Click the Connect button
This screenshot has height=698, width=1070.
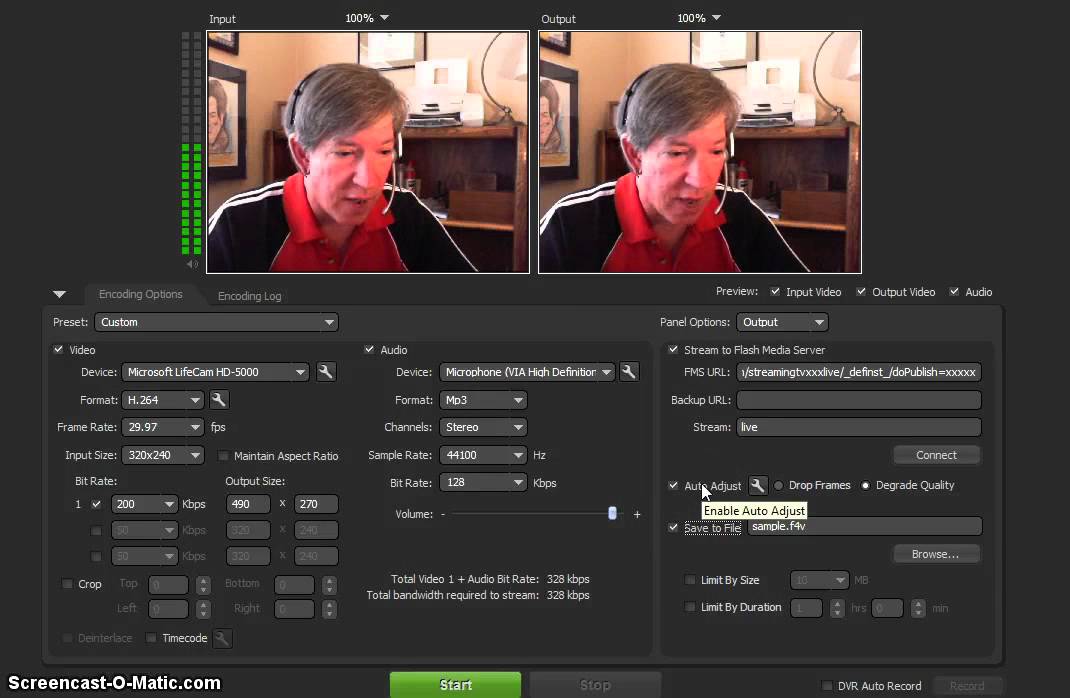pos(936,455)
